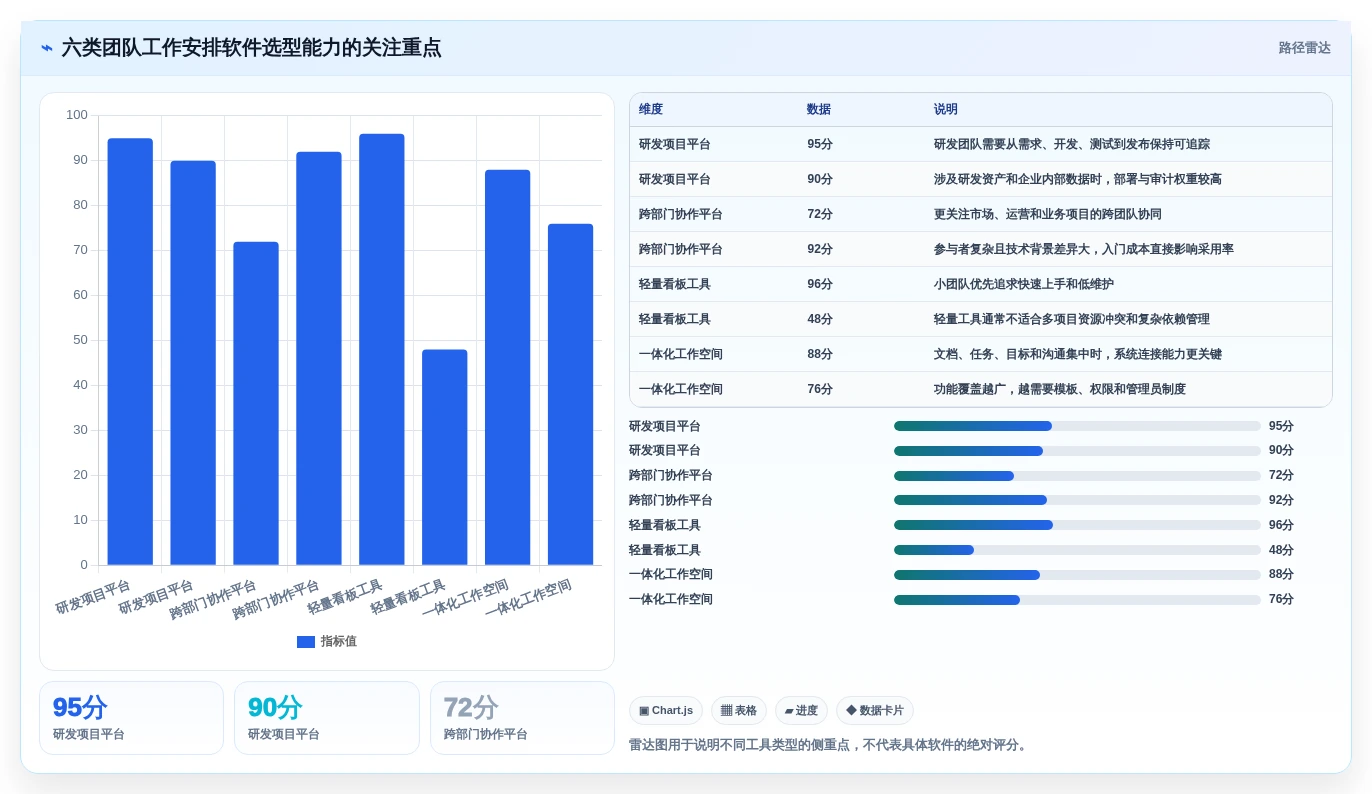
Task: Select the 95分 研发项目平台 data card
Action: click(131, 718)
